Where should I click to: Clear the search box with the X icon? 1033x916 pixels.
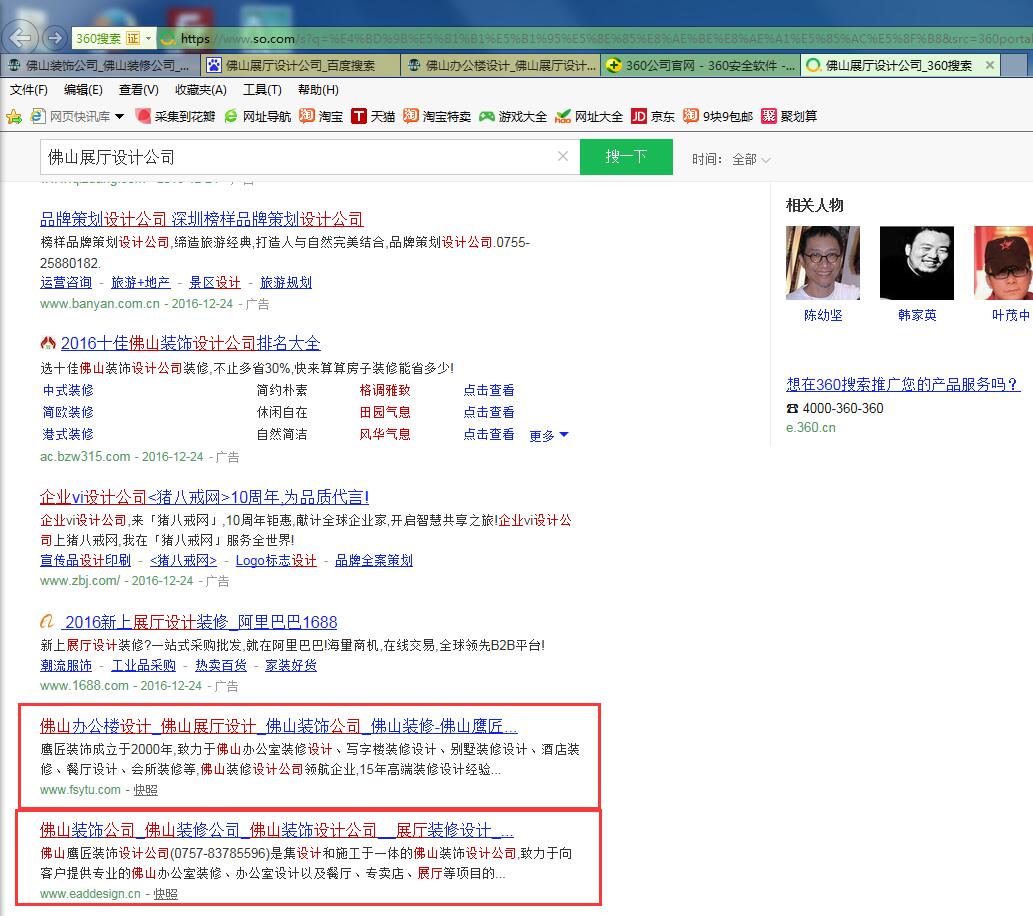tap(563, 156)
